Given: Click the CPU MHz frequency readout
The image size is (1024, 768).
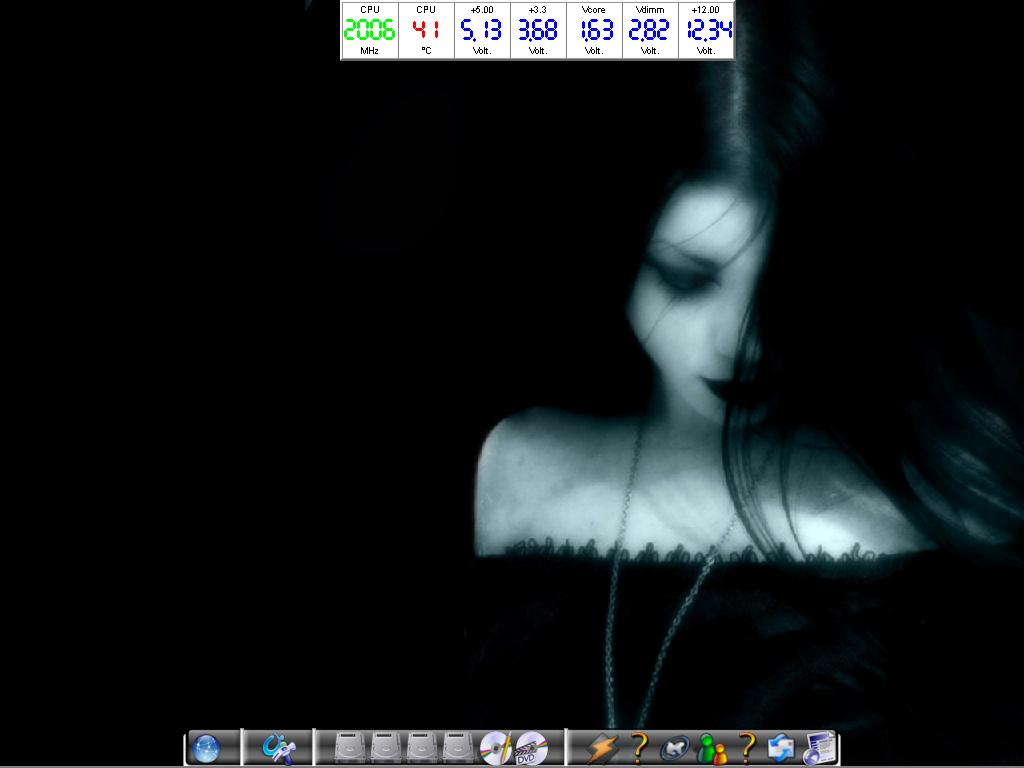Looking at the screenshot, I should (x=370, y=31).
